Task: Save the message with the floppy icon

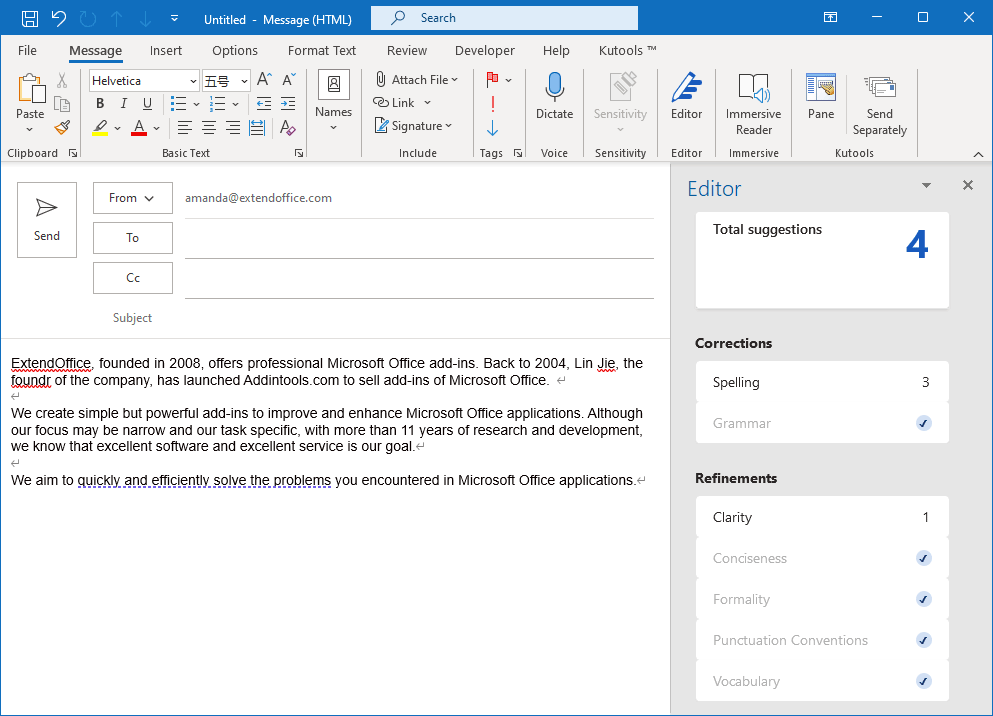Action: coord(30,18)
